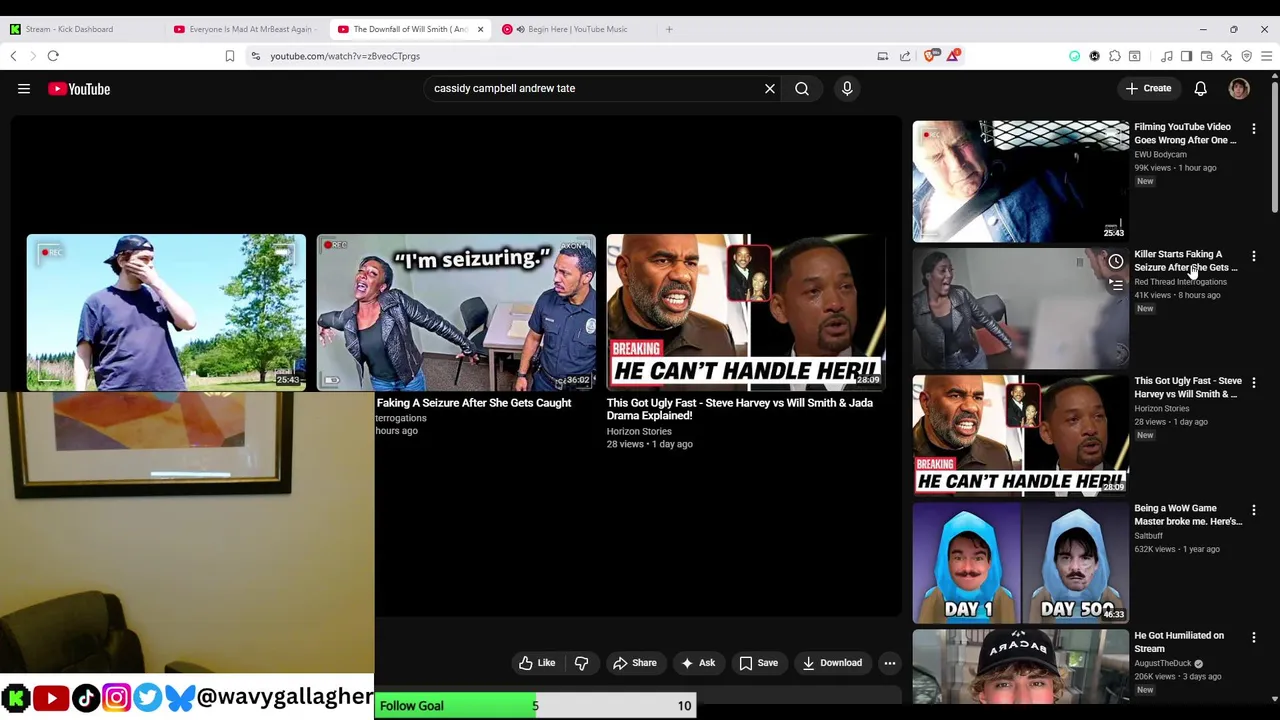Click the address bar URL
This screenshot has width=1280, height=720.
pos(345,56)
